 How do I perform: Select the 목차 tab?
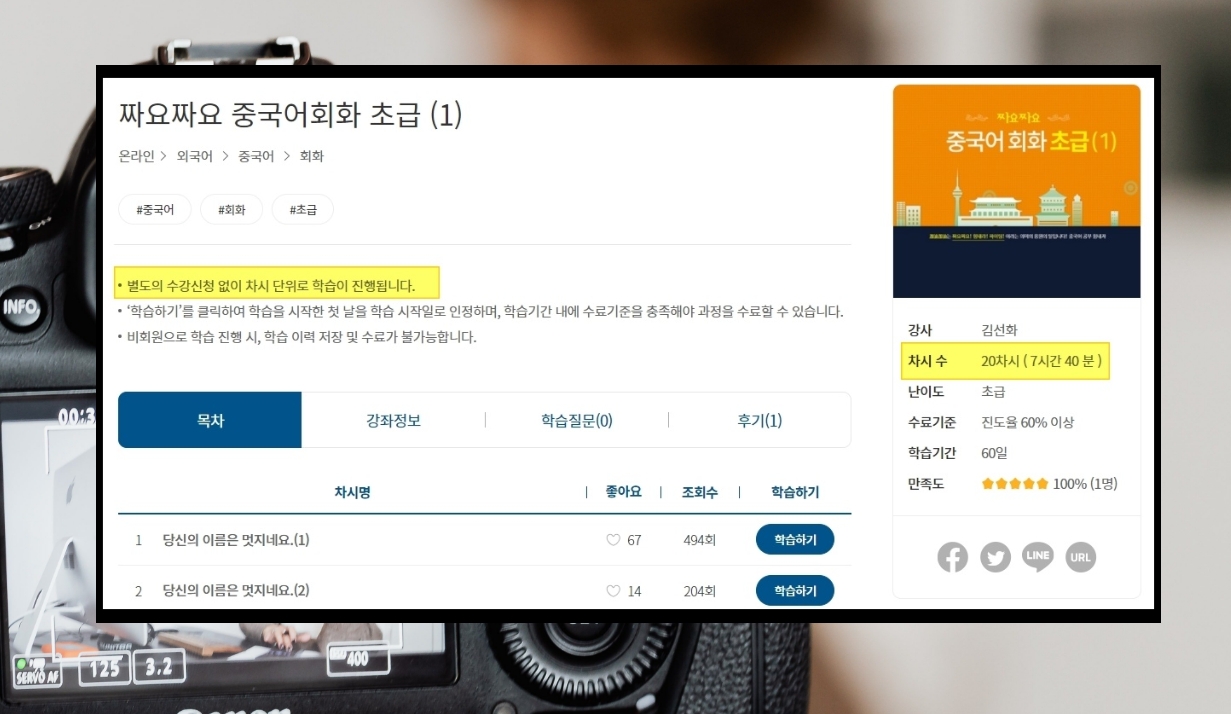tap(210, 420)
